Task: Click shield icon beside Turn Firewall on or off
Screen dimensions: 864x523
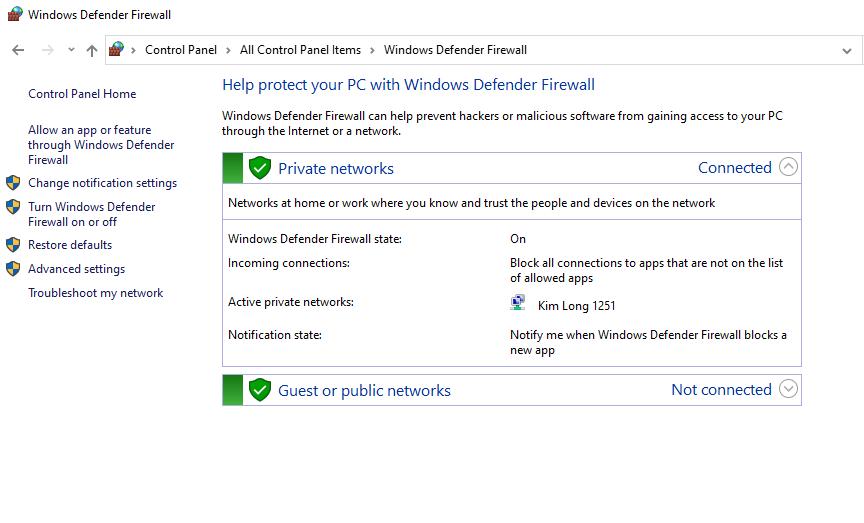Action: click(x=13, y=207)
